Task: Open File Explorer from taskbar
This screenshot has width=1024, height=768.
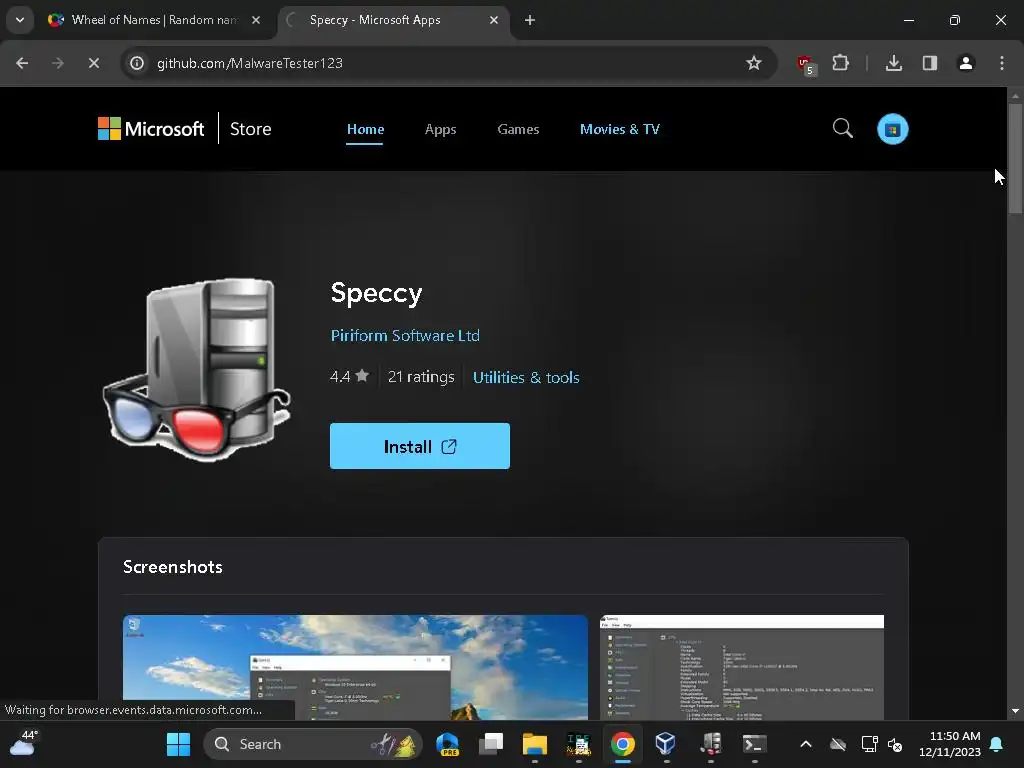Action: pos(535,744)
